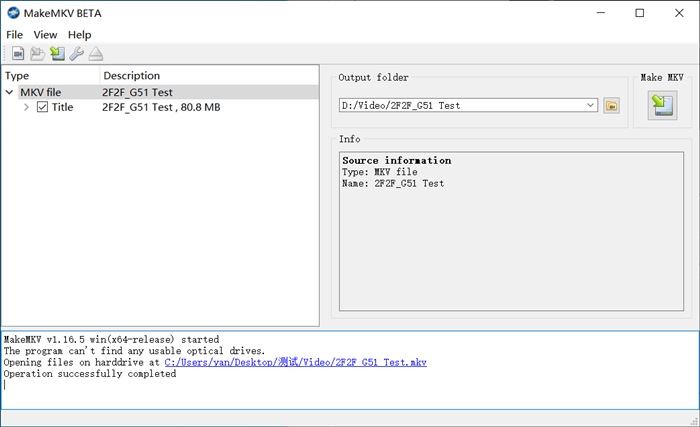The height and width of the screenshot is (427, 700).
Task: Minimize the MakeMKV window
Action: pos(601,13)
